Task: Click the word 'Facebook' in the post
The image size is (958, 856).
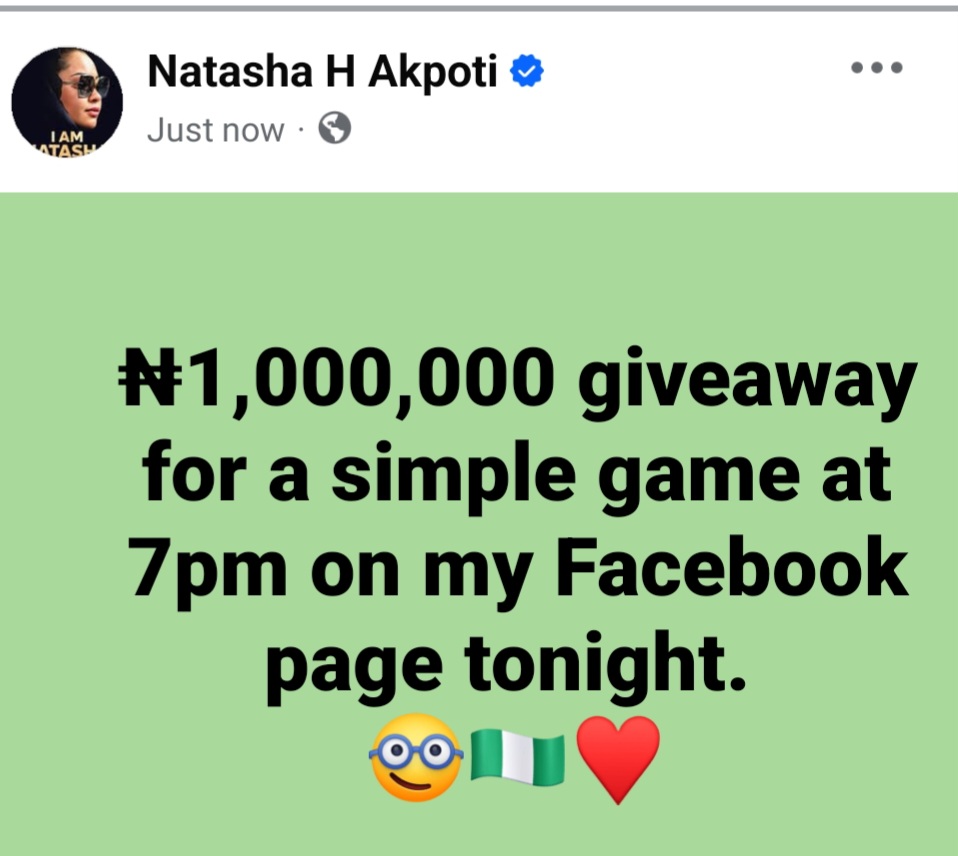Action: (x=732, y=566)
